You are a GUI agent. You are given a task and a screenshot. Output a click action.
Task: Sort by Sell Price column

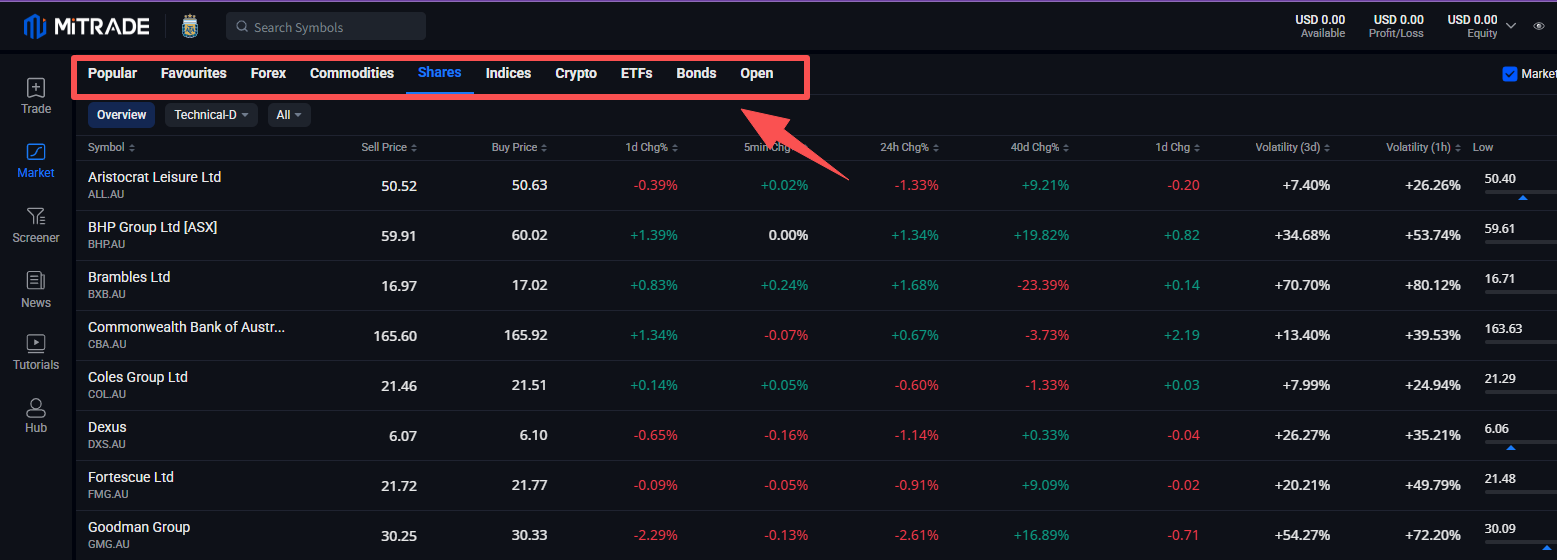(x=389, y=147)
